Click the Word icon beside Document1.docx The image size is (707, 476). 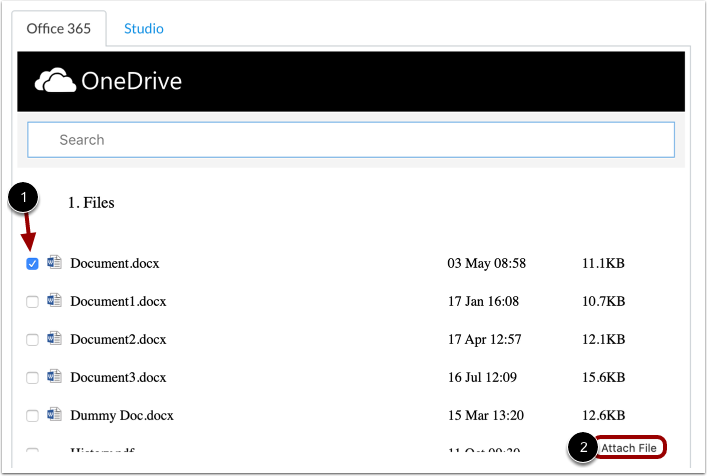pyautogui.click(x=55, y=300)
